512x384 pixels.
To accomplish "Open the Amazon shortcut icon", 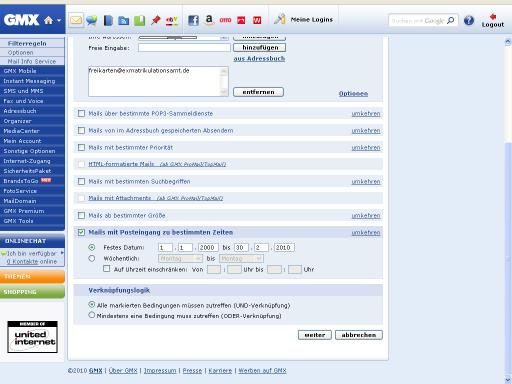I will [x=209, y=20].
